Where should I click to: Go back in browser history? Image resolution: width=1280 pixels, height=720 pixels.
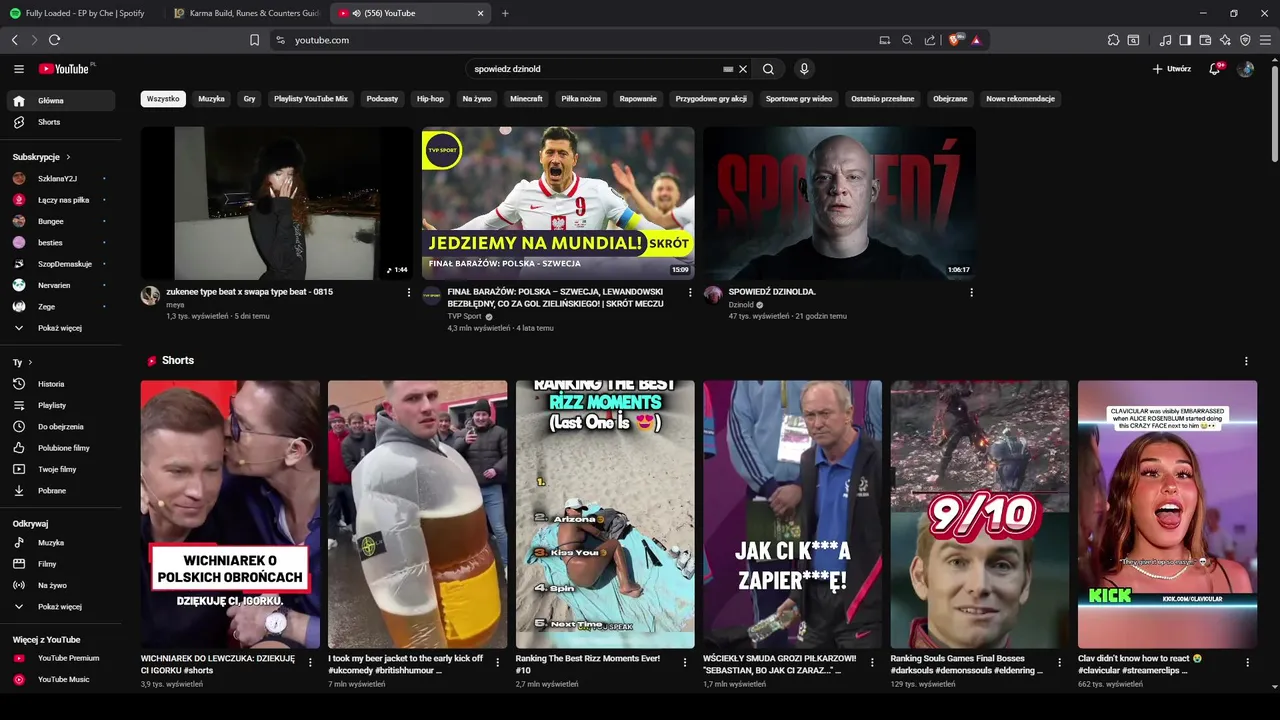[14, 40]
